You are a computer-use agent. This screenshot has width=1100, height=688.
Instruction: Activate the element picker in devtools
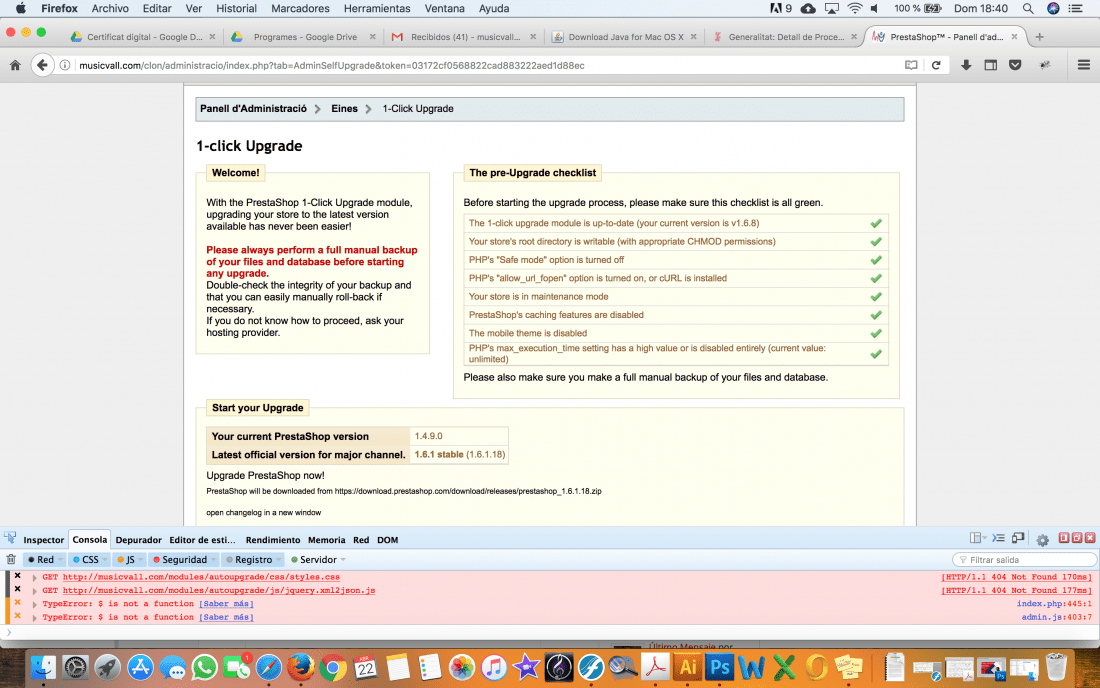[10, 539]
